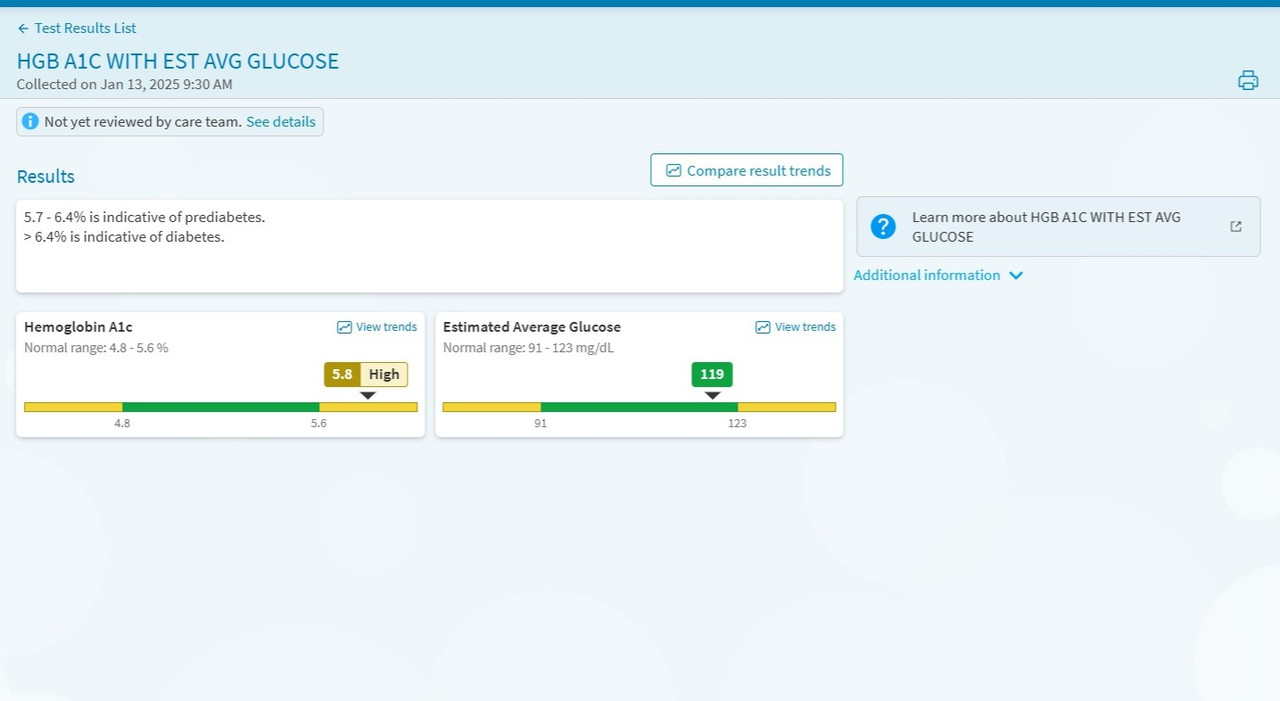Click the blue info icon beside review notice
This screenshot has height=701, width=1280.
(30, 121)
